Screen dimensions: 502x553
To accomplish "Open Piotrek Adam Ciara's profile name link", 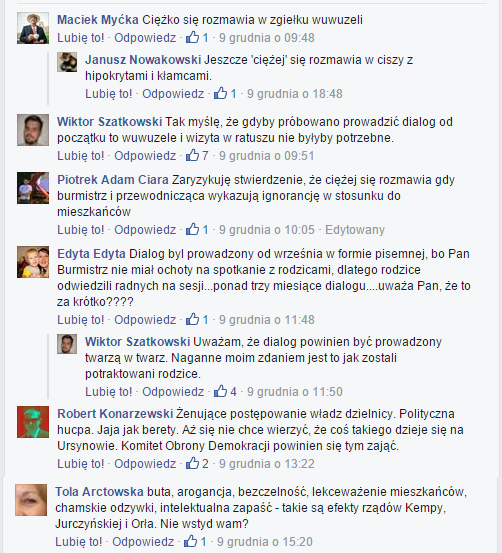I will (x=113, y=180).
